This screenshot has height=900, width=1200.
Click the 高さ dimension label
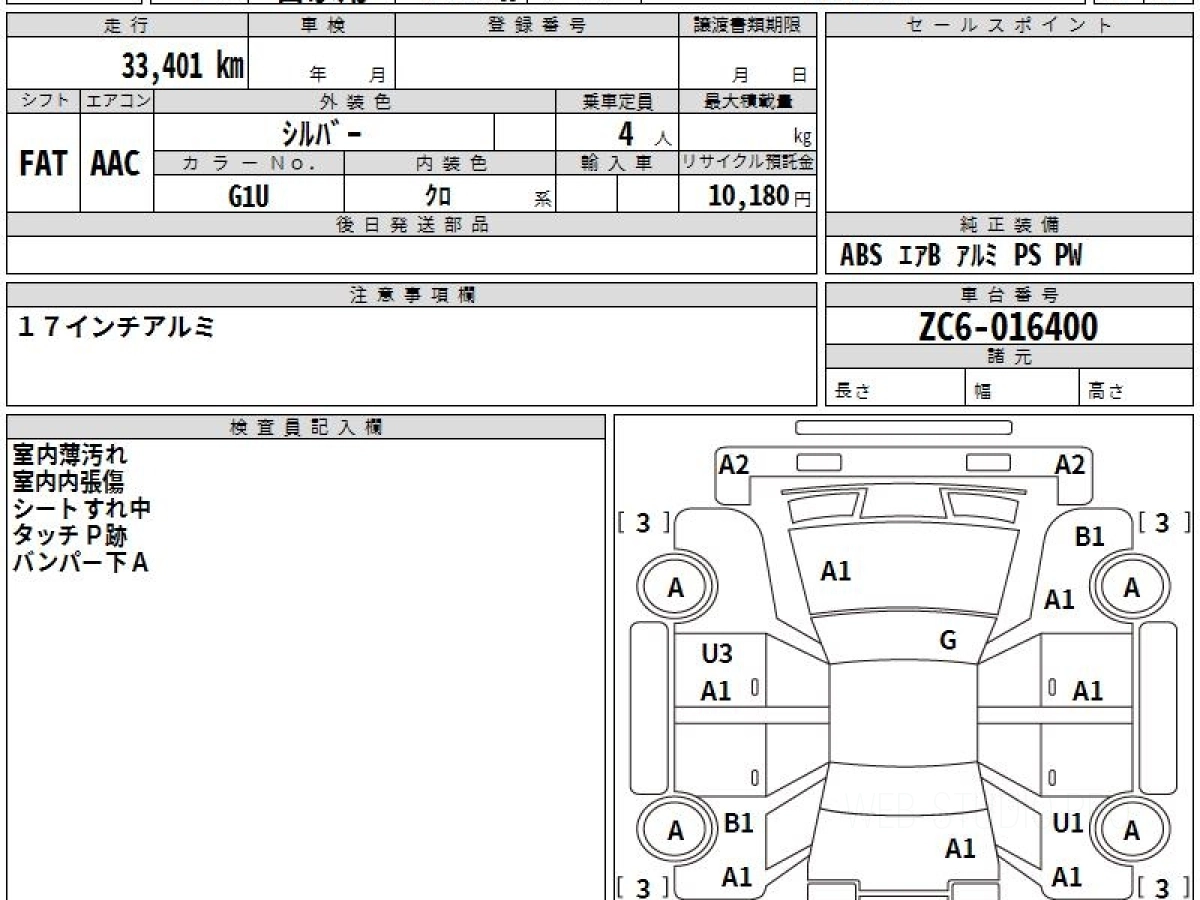click(1107, 392)
